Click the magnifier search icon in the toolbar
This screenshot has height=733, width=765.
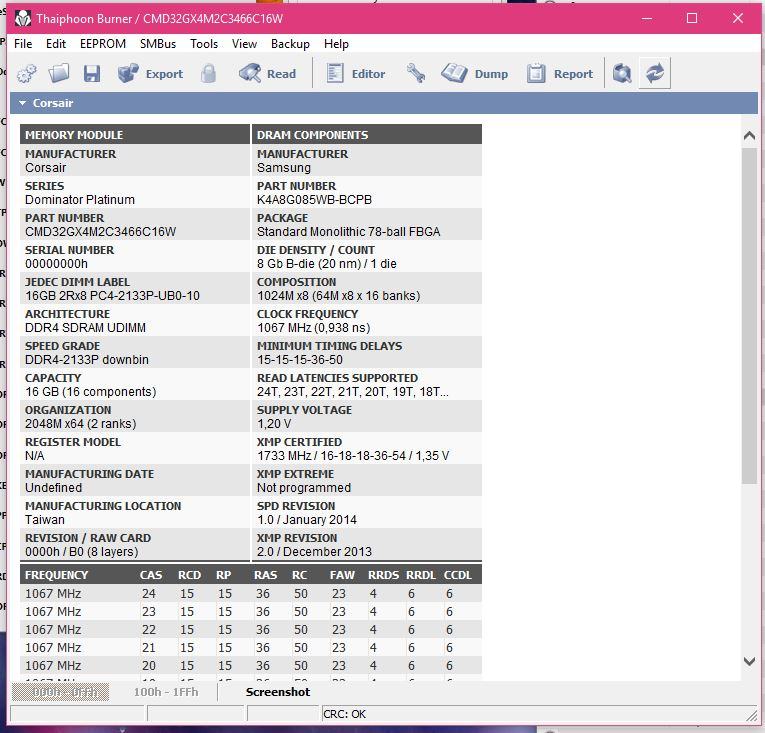(622, 74)
